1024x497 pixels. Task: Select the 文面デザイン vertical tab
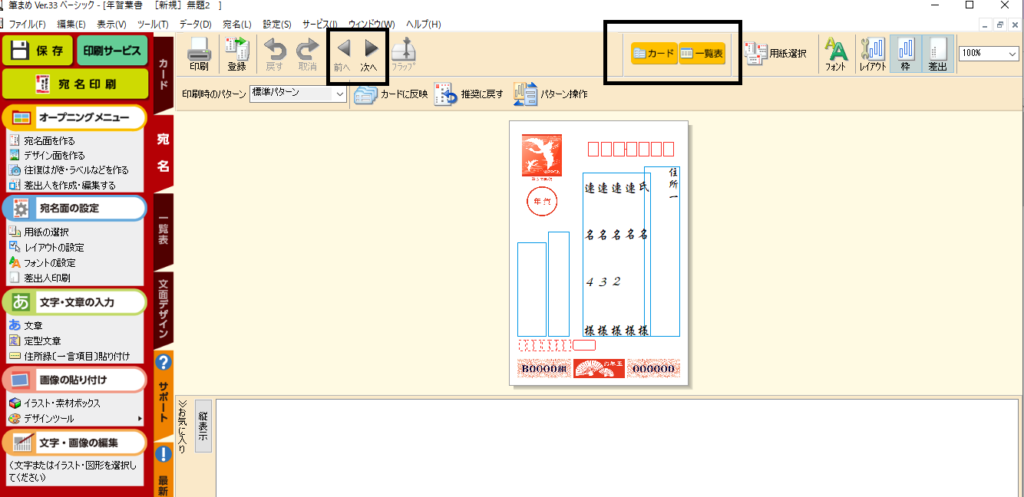click(x=163, y=307)
